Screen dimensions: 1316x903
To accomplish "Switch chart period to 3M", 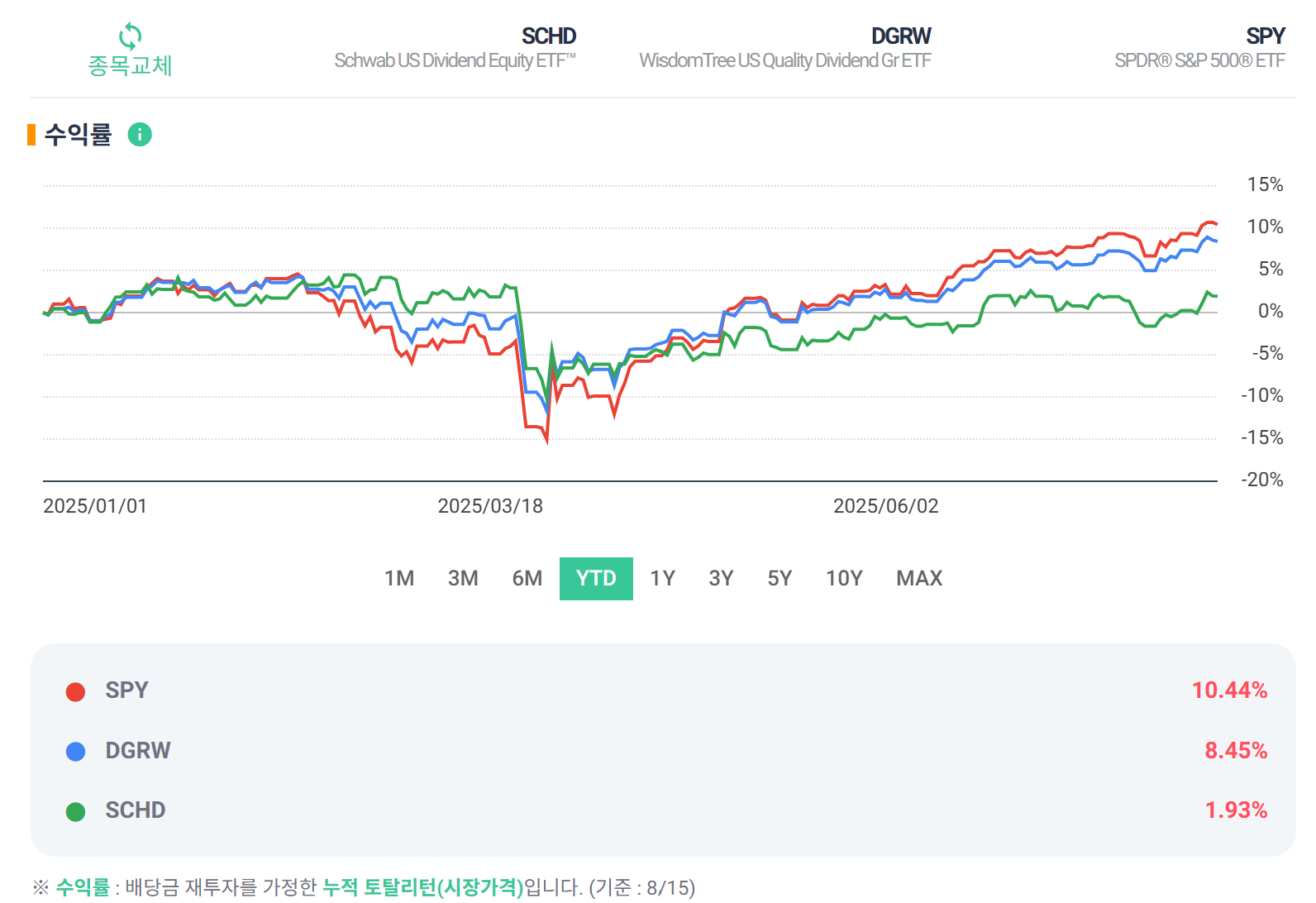I will tap(463, 578).
